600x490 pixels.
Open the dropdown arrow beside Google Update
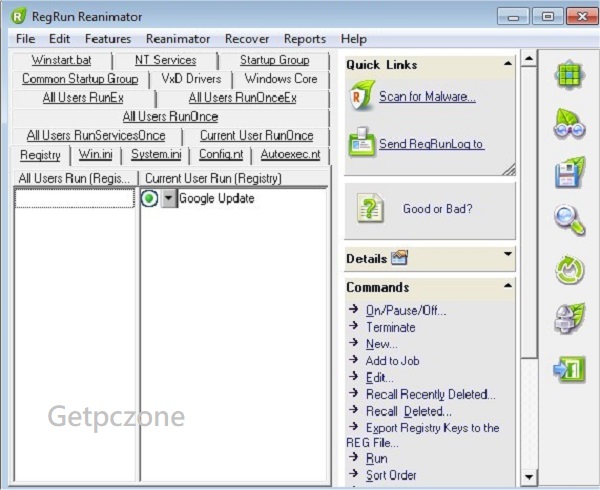click(168, 199)
